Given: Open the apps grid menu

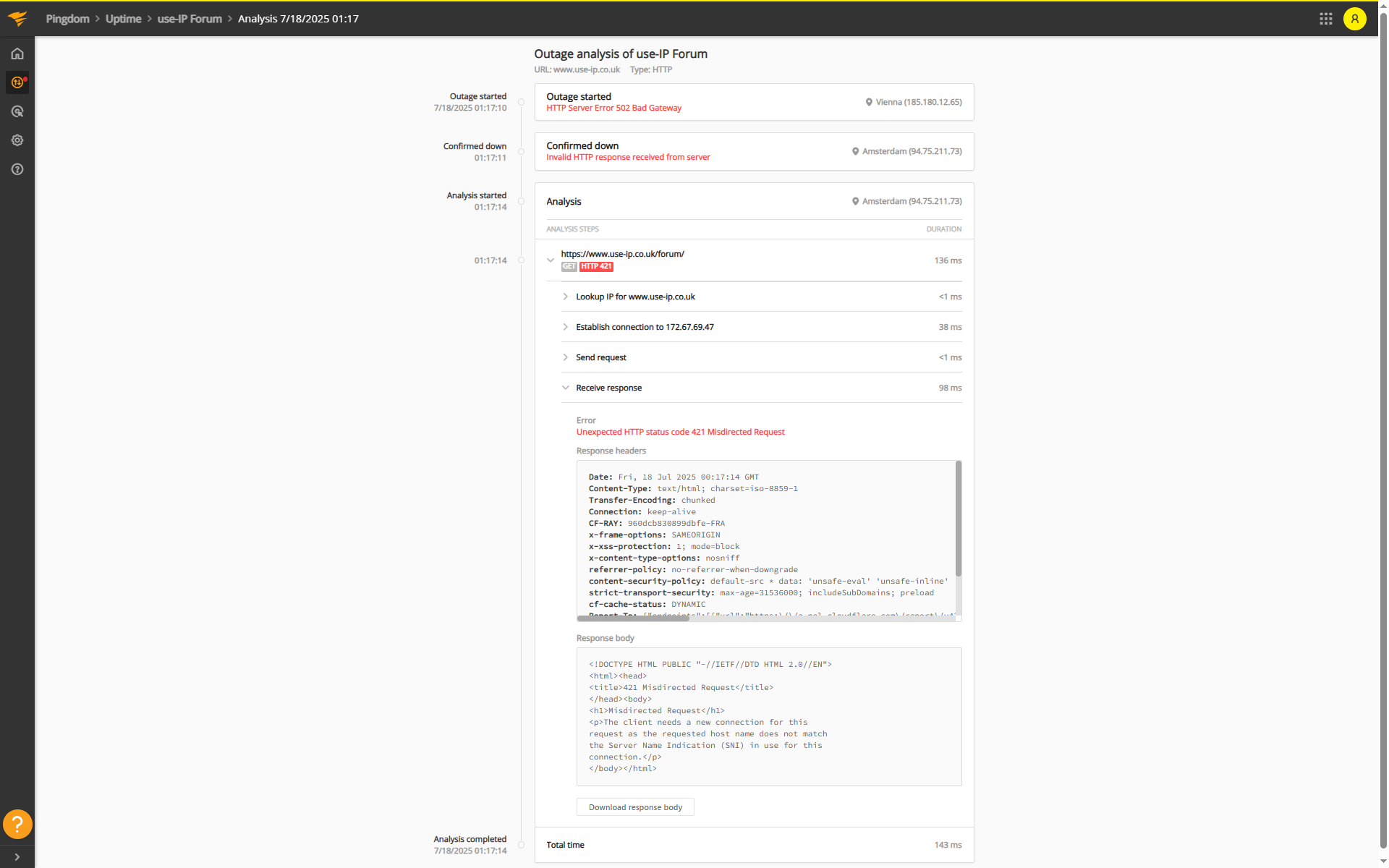Looking at the screenshot, I should [1325, 19].
